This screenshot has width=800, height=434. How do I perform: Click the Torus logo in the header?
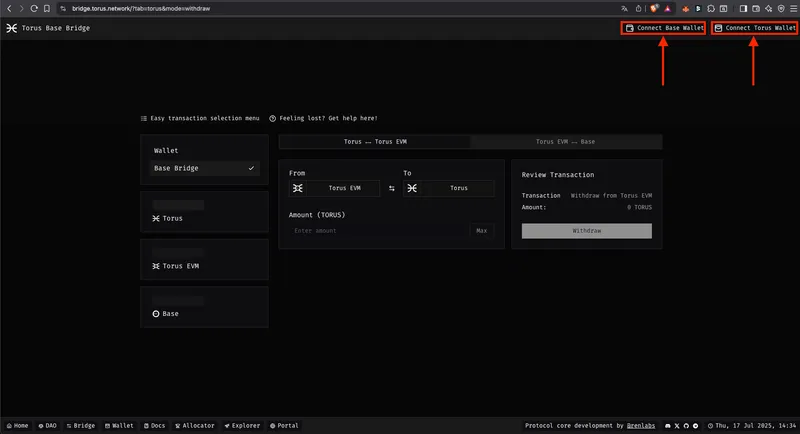click(x=11, y=28)
